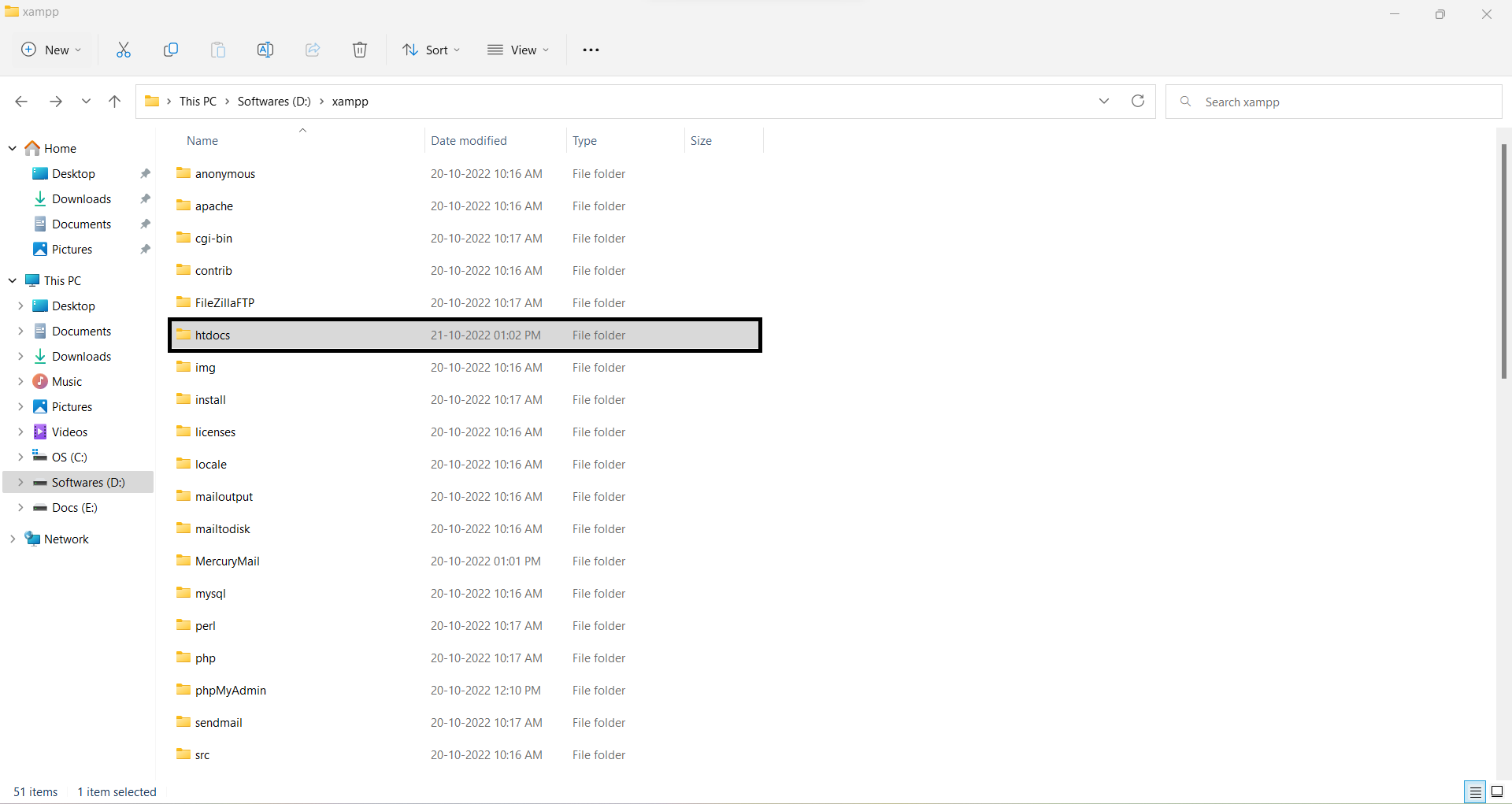Screen dimensions: 1512x804
Task: Open the View dropdown
Action: coord(517,50)
